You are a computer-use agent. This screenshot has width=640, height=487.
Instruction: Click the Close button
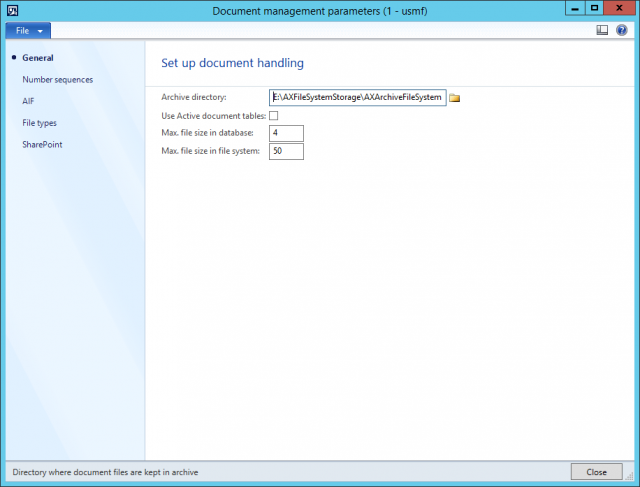pos(596,472)
